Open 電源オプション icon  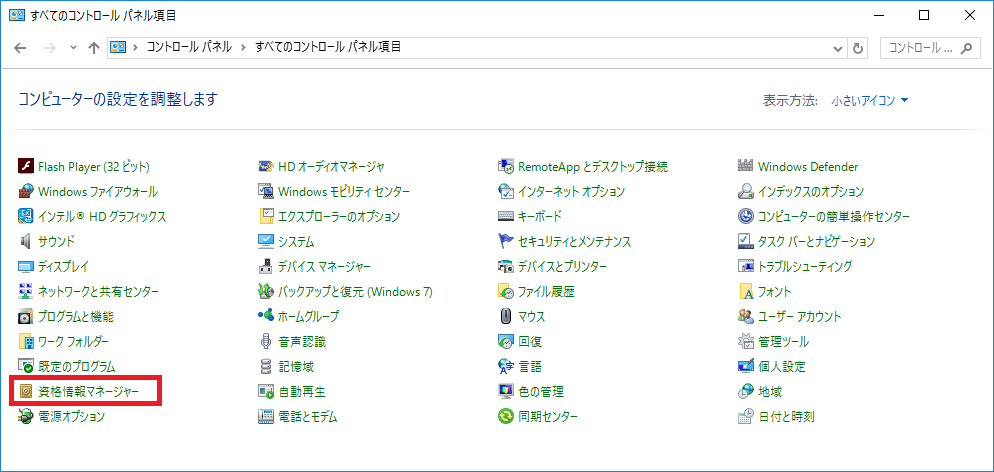tap(25, 416)
